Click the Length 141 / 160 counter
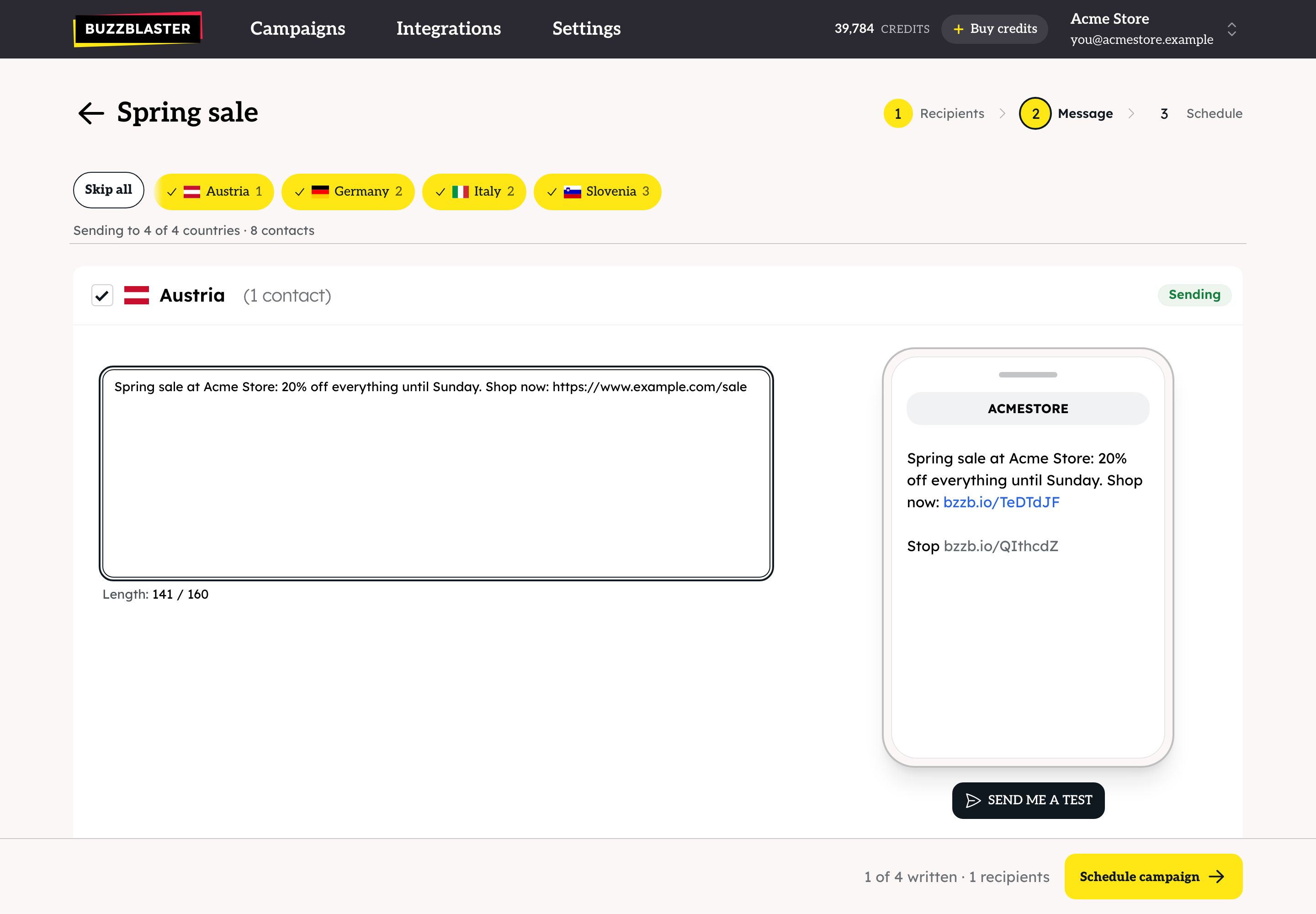This screenshot has height=914, width=1316. 155,595
